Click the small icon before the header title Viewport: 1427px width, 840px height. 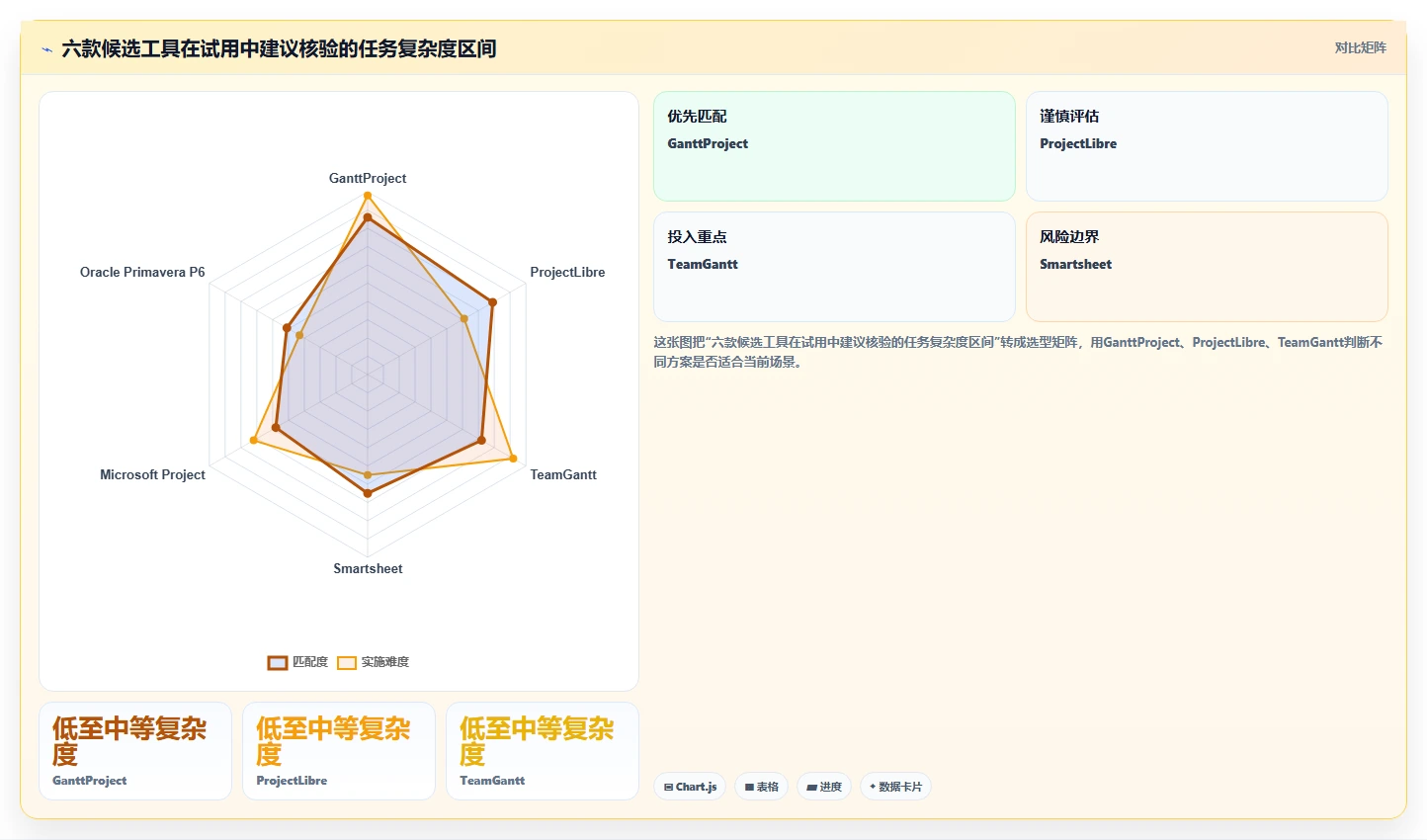(x=46, y=49)
